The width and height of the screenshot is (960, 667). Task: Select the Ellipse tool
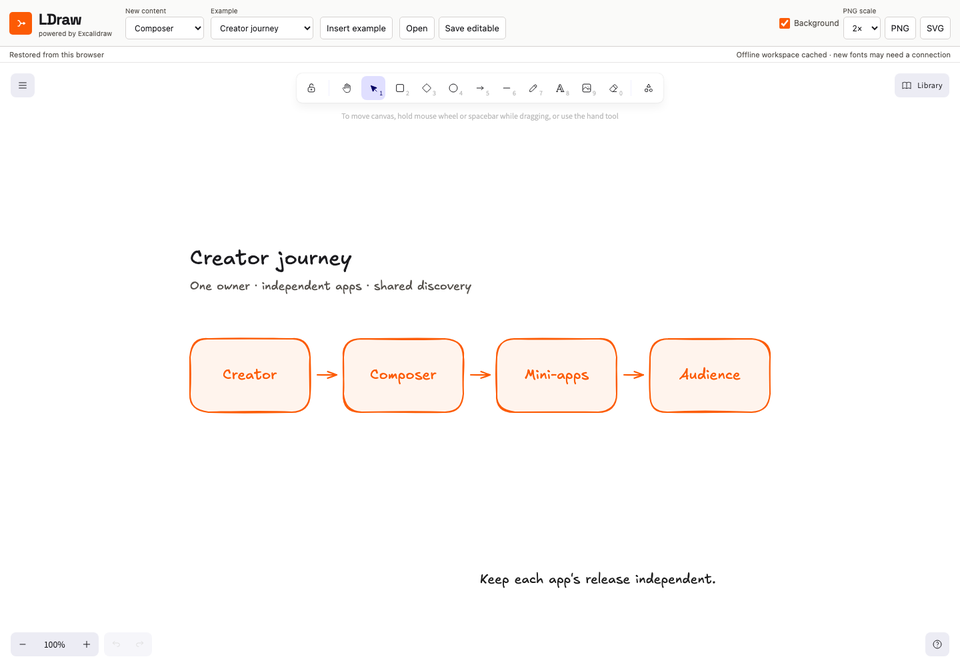pos(453,88)
